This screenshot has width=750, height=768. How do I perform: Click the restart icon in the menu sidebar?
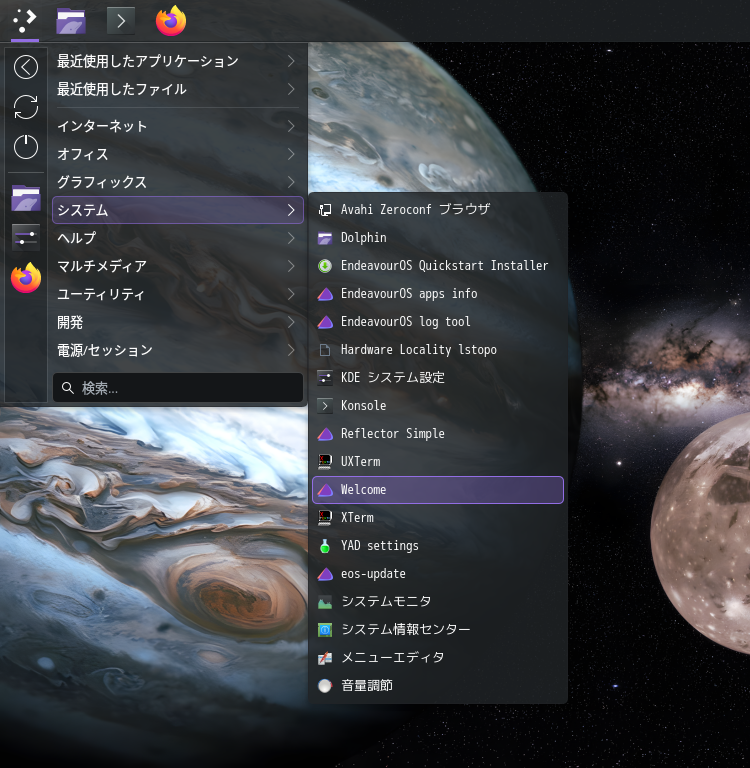(x=26, y=107)
